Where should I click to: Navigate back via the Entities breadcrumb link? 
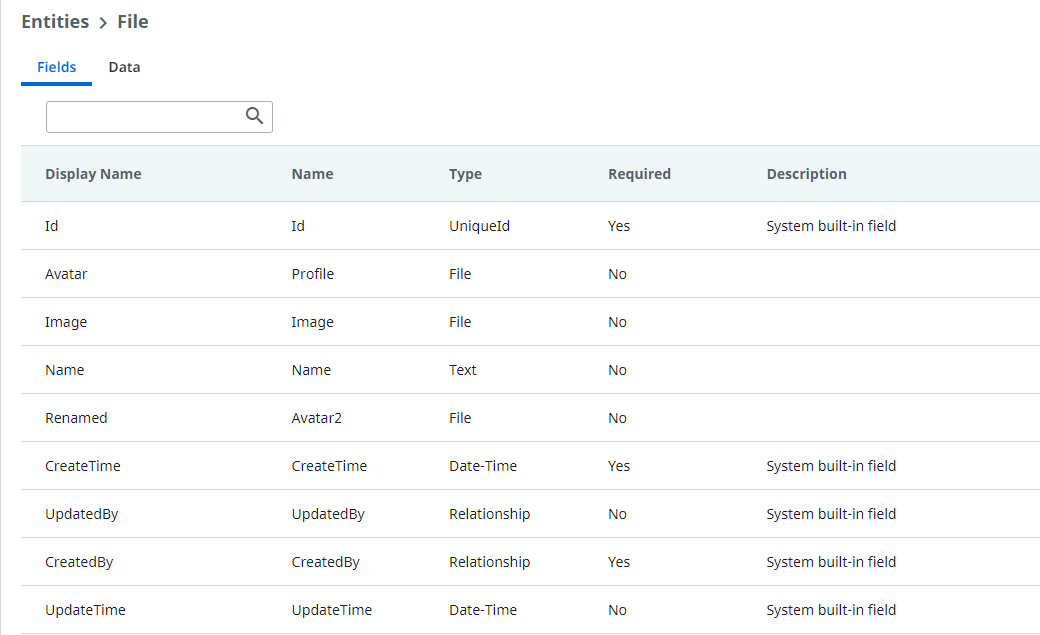tap(55, 21)
